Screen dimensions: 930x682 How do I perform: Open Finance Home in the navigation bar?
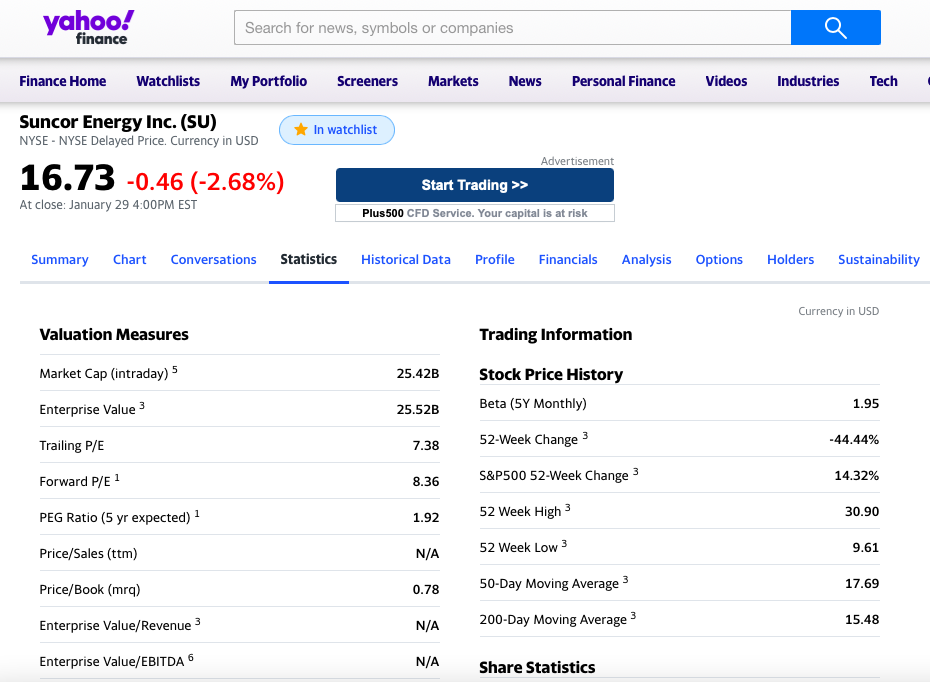[x=62, y=81]
